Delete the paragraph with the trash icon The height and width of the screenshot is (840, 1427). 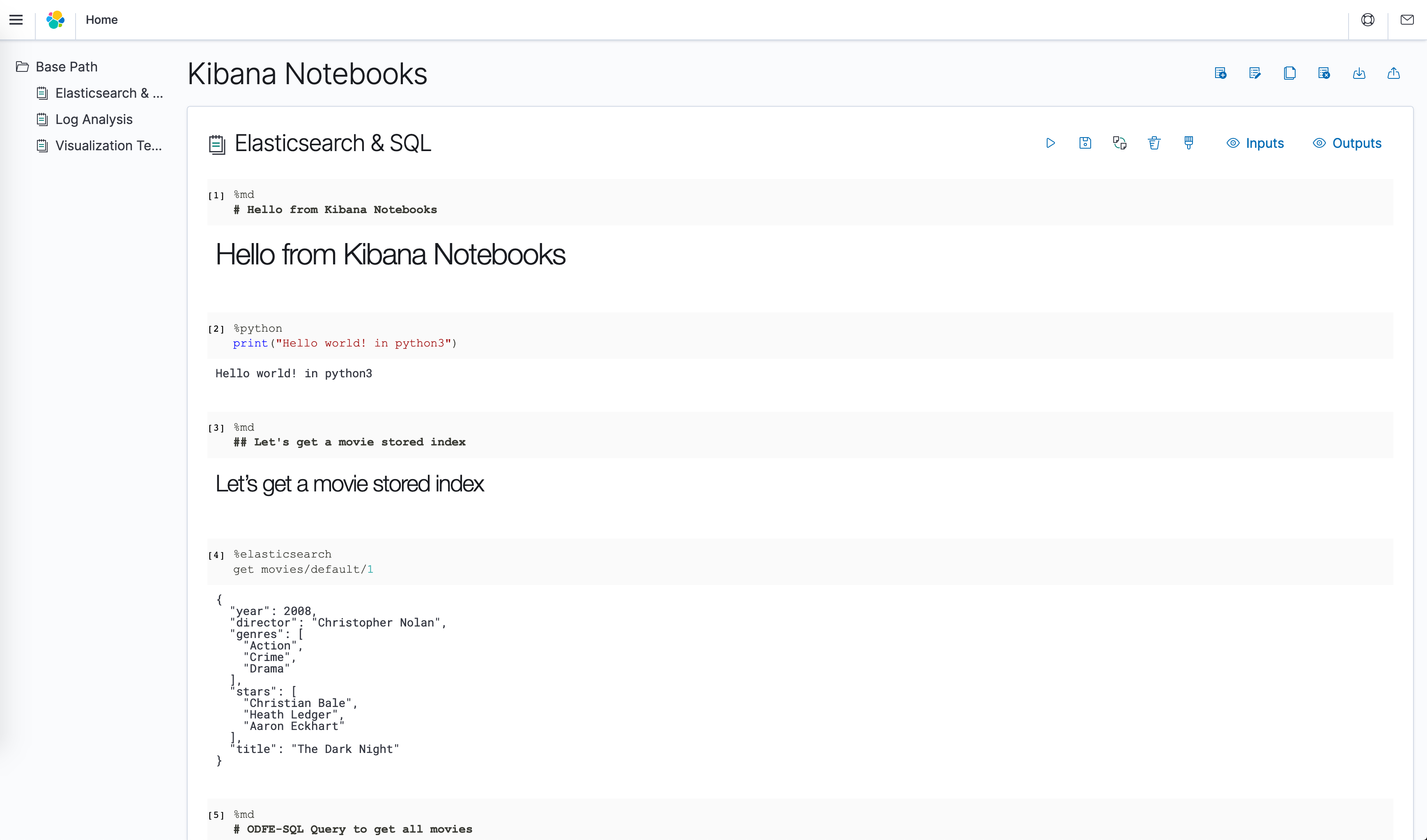tap(1154, 143)
